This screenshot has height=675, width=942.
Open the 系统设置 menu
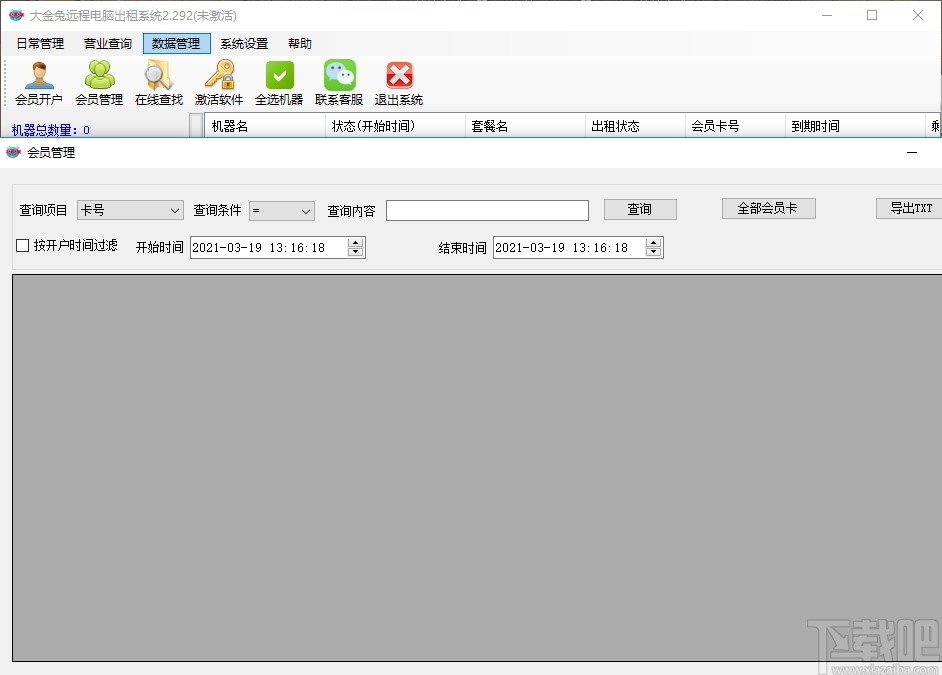243,43
